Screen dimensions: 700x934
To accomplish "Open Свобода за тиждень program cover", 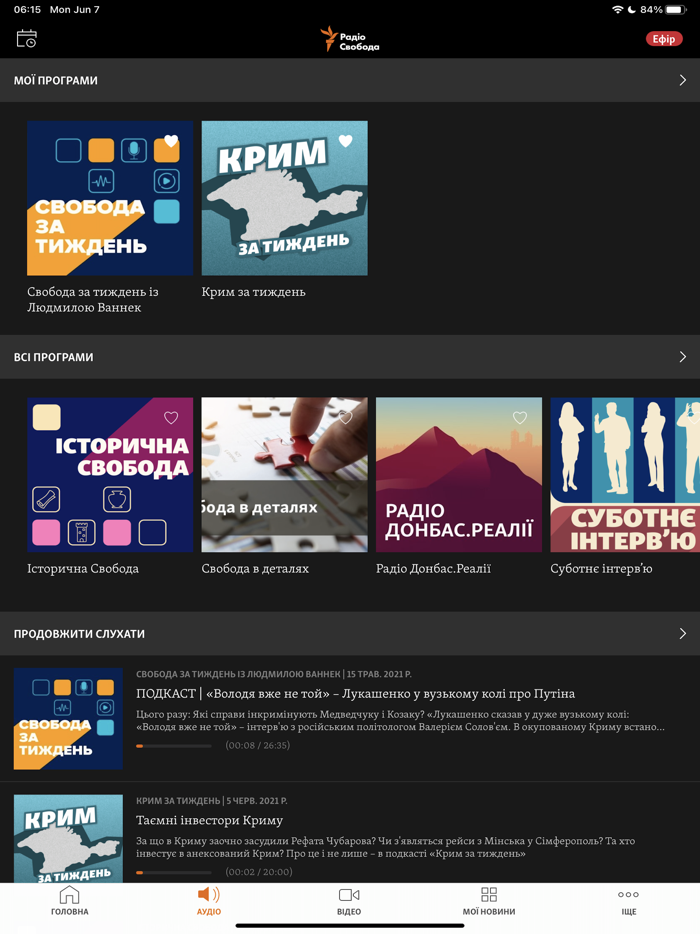I will pyautogui.click(x=110, y=198).
